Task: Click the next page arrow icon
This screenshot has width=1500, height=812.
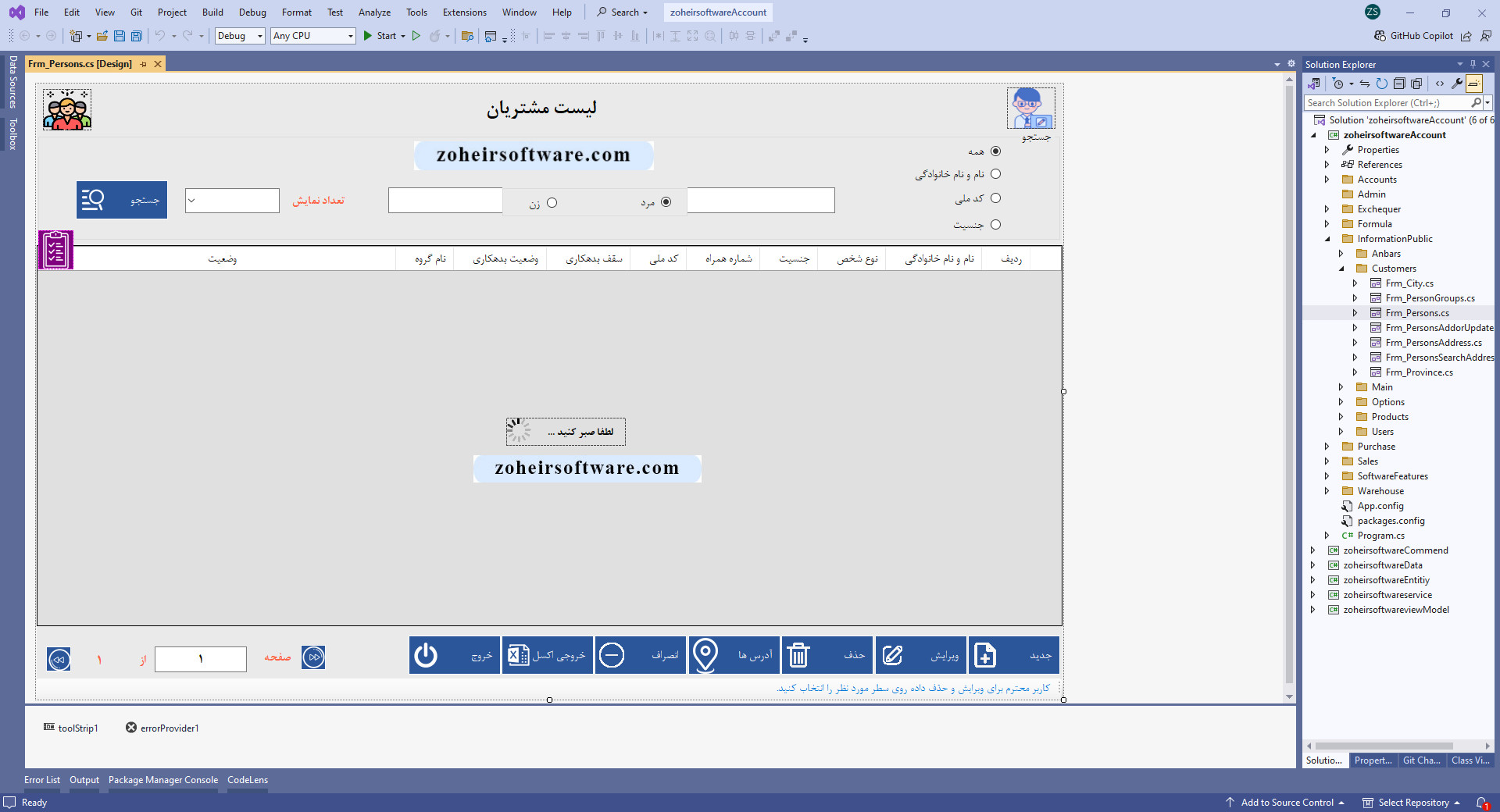Action: click(x=313, y=657)
